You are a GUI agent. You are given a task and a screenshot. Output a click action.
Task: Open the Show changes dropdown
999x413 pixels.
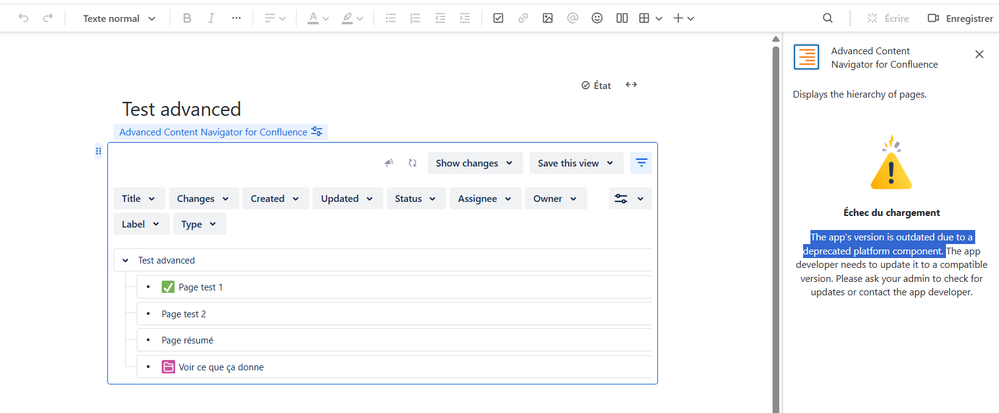(475, 163)
